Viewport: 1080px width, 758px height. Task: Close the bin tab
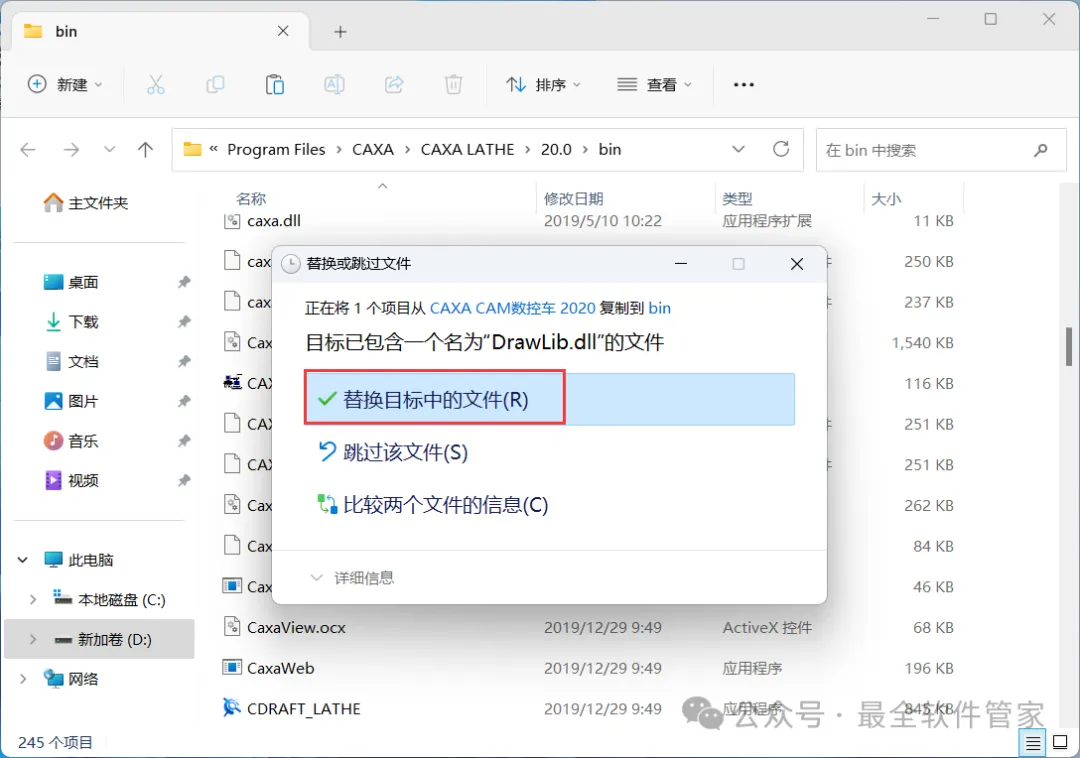pos(283,32)
